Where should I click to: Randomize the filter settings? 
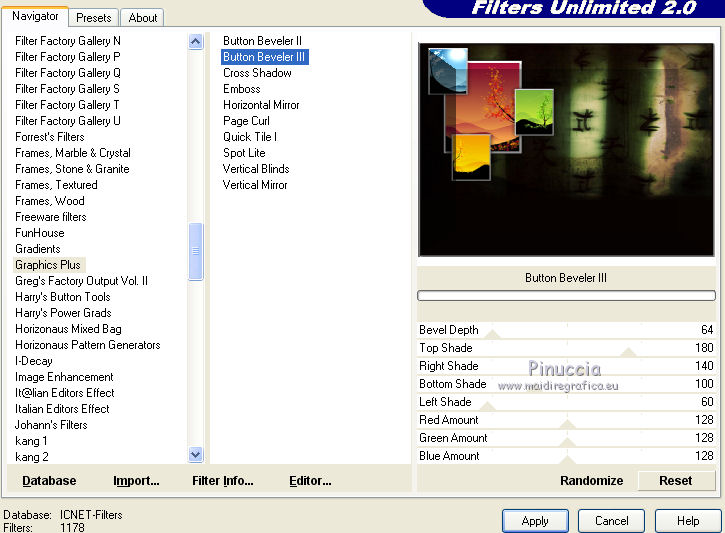pyautogui.click(x=591, y=481)
